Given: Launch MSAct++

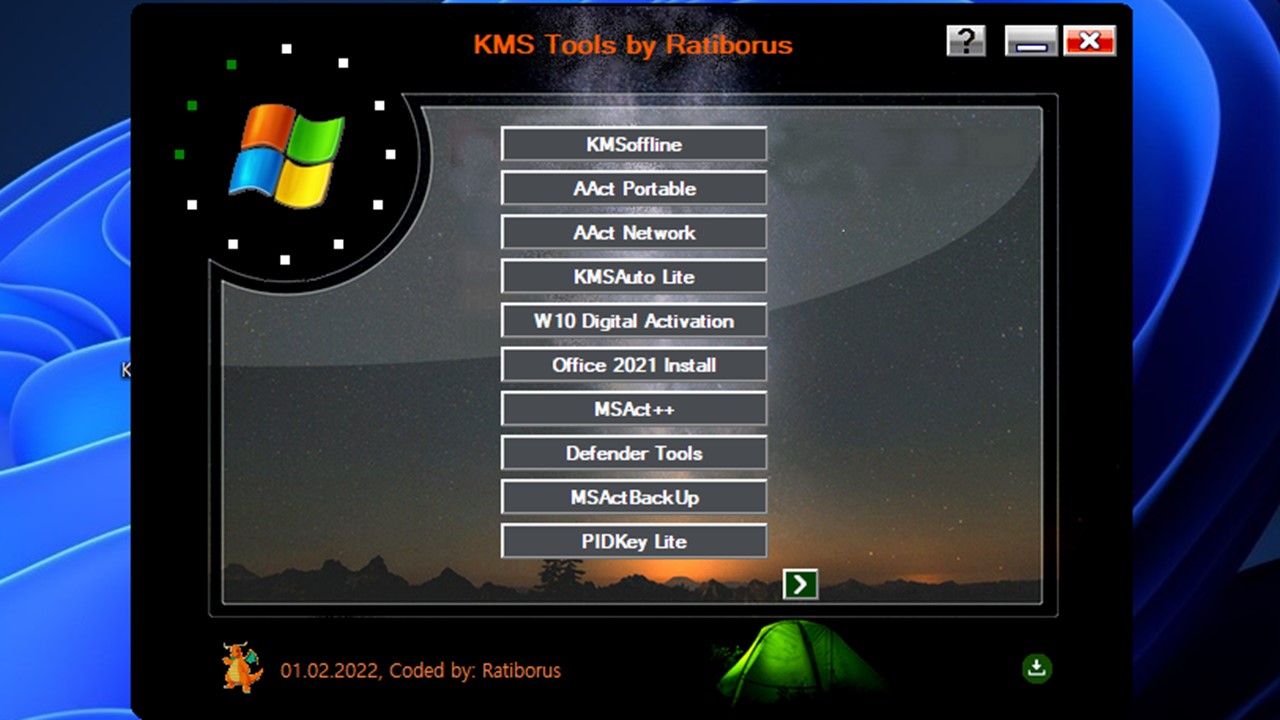Looking at the screenshot, I should coord(634,409).
